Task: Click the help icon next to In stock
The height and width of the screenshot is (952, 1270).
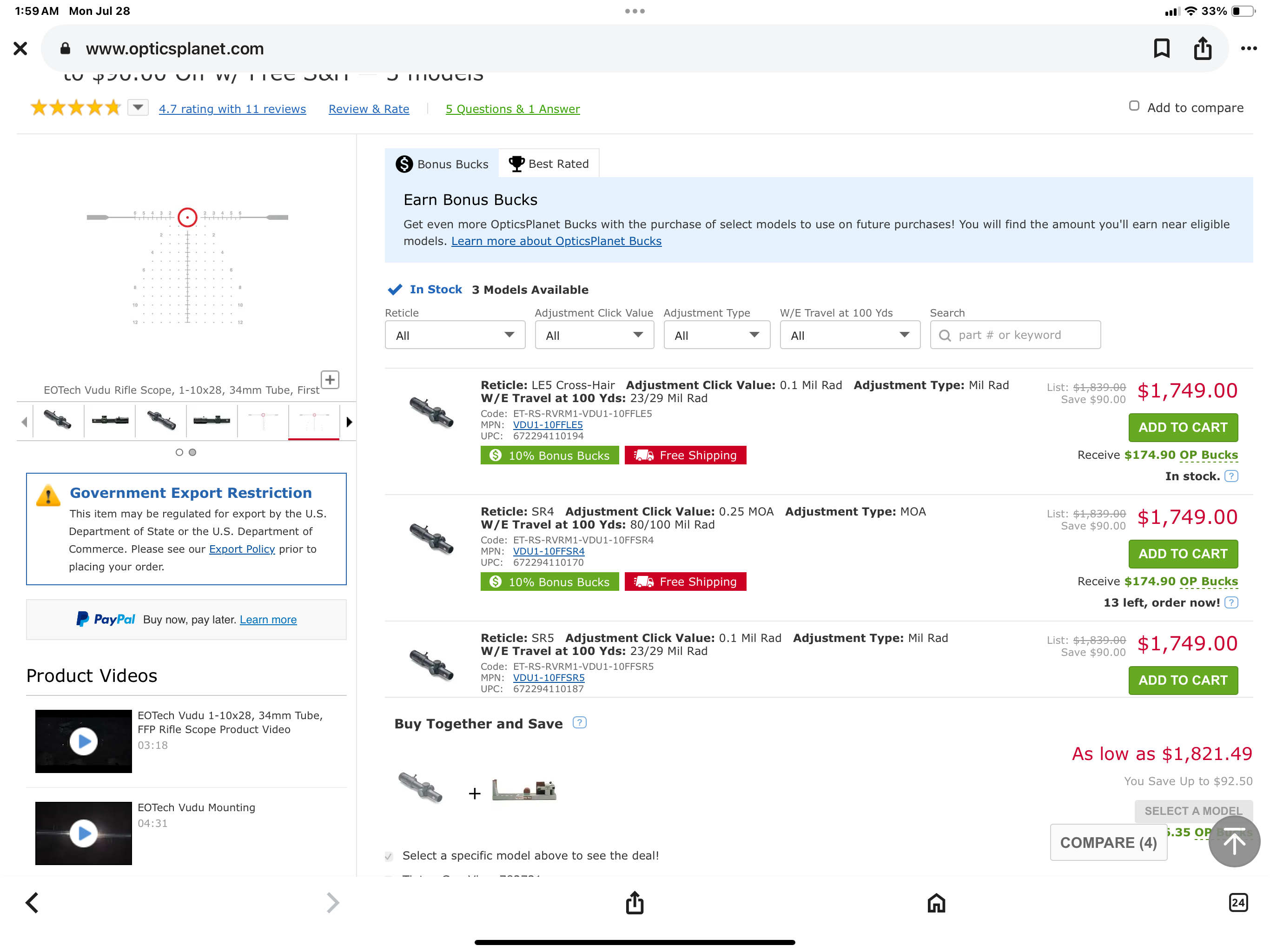Action: [x=1231, y=476]
